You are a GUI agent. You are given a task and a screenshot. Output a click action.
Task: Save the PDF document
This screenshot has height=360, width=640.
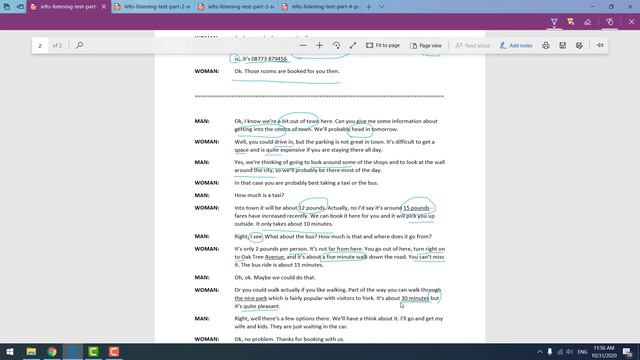[x=562, y=45]
